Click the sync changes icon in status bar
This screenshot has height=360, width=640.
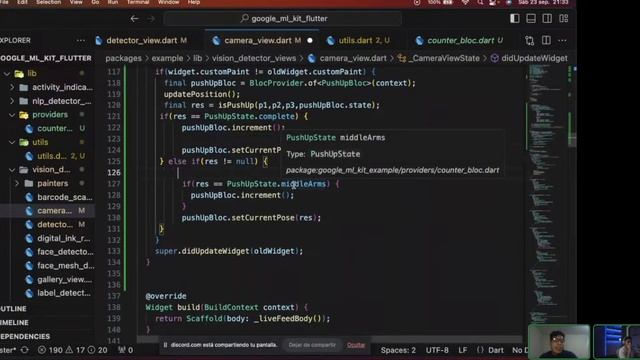pyautogui.click(x=24, y=350)
